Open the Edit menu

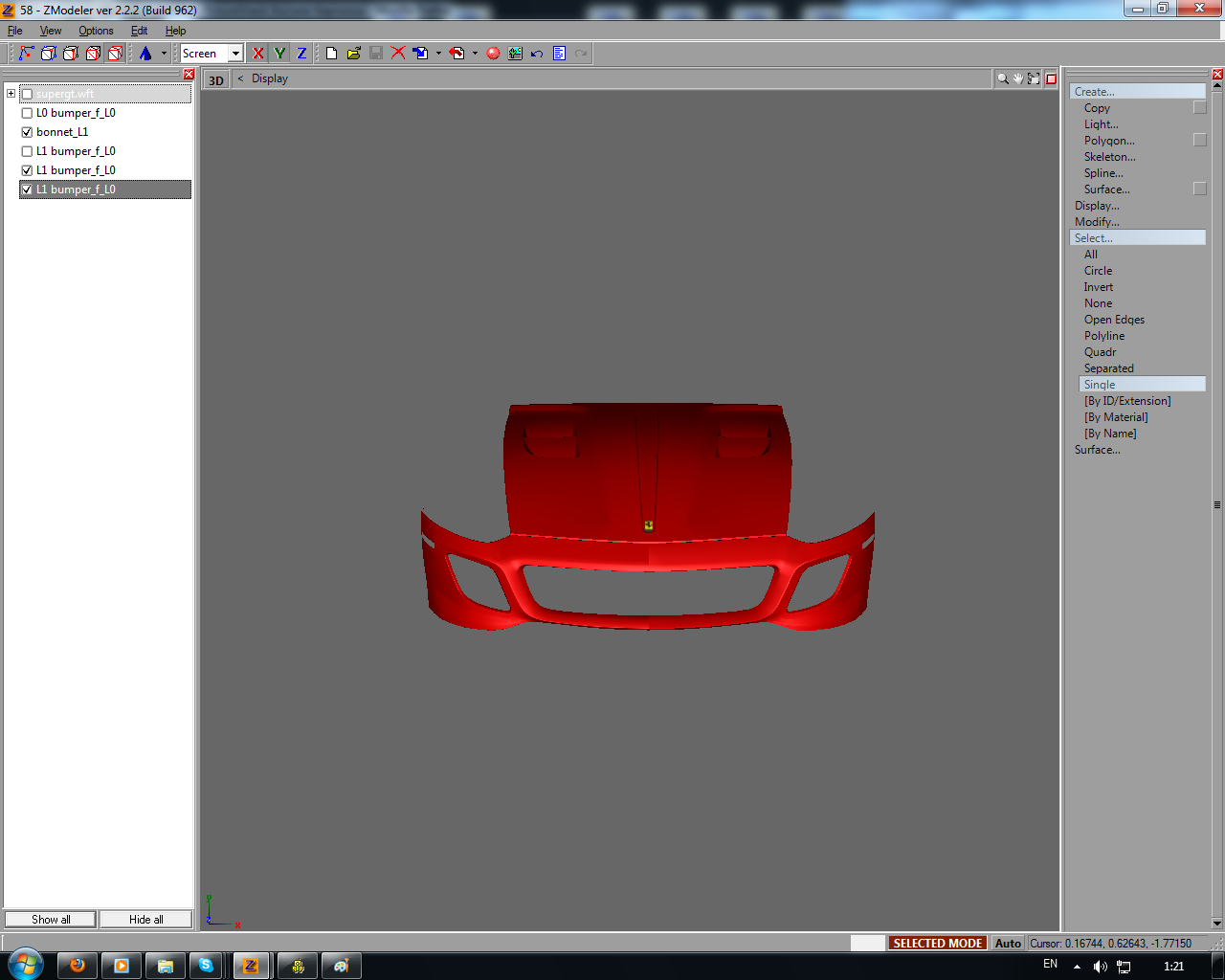coord(139,31)
